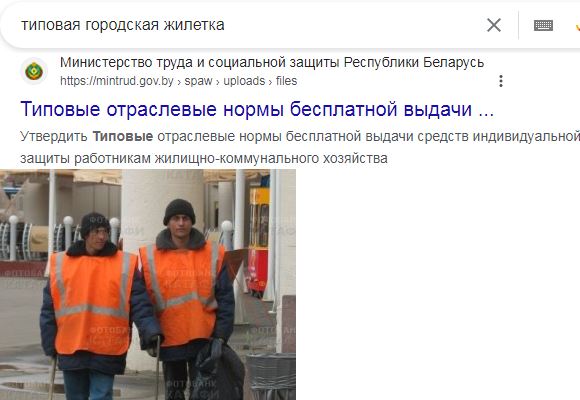Click the bold word 'Типовые' in snippet
The width and height of the screenshot is (580, 400).
point(122,137)
